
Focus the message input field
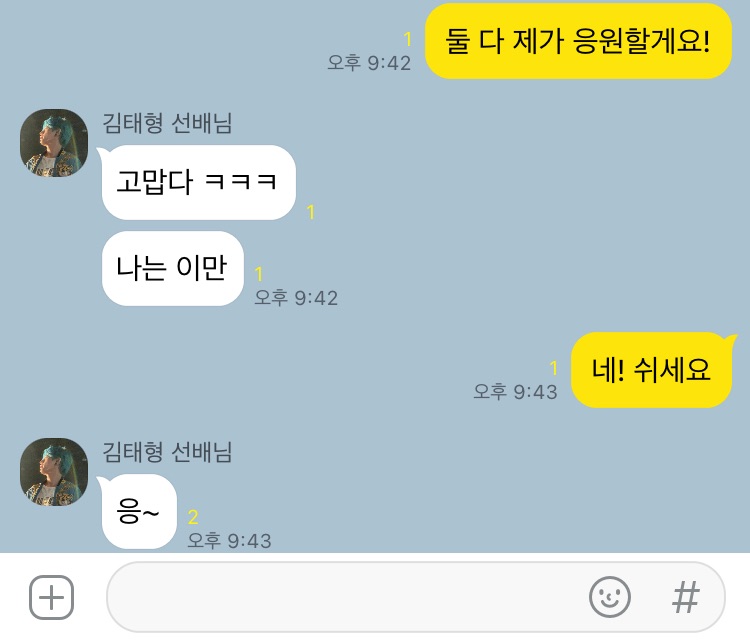pos(415,597)
